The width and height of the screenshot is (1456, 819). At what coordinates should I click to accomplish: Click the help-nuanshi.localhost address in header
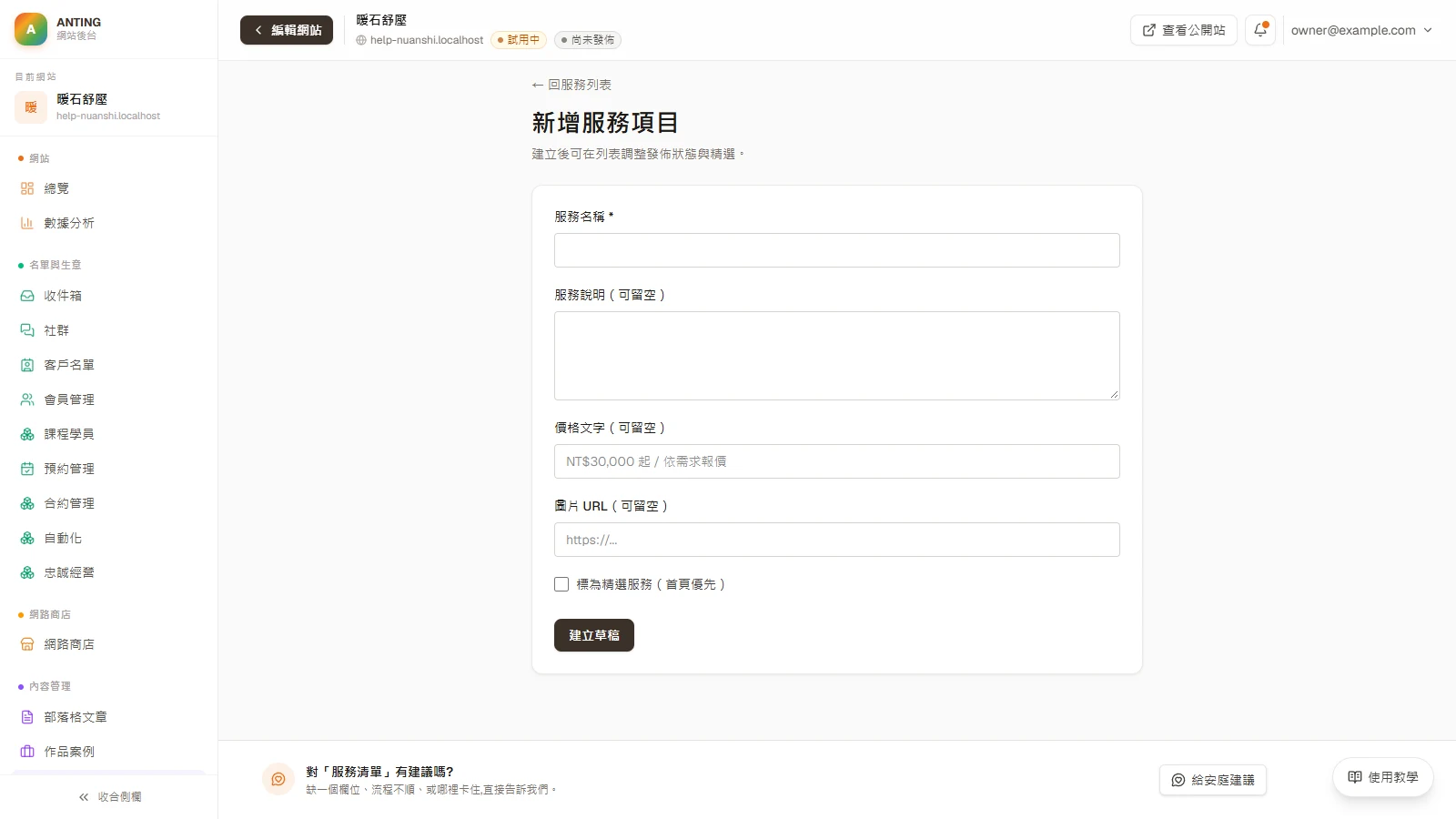click(420, 40)
